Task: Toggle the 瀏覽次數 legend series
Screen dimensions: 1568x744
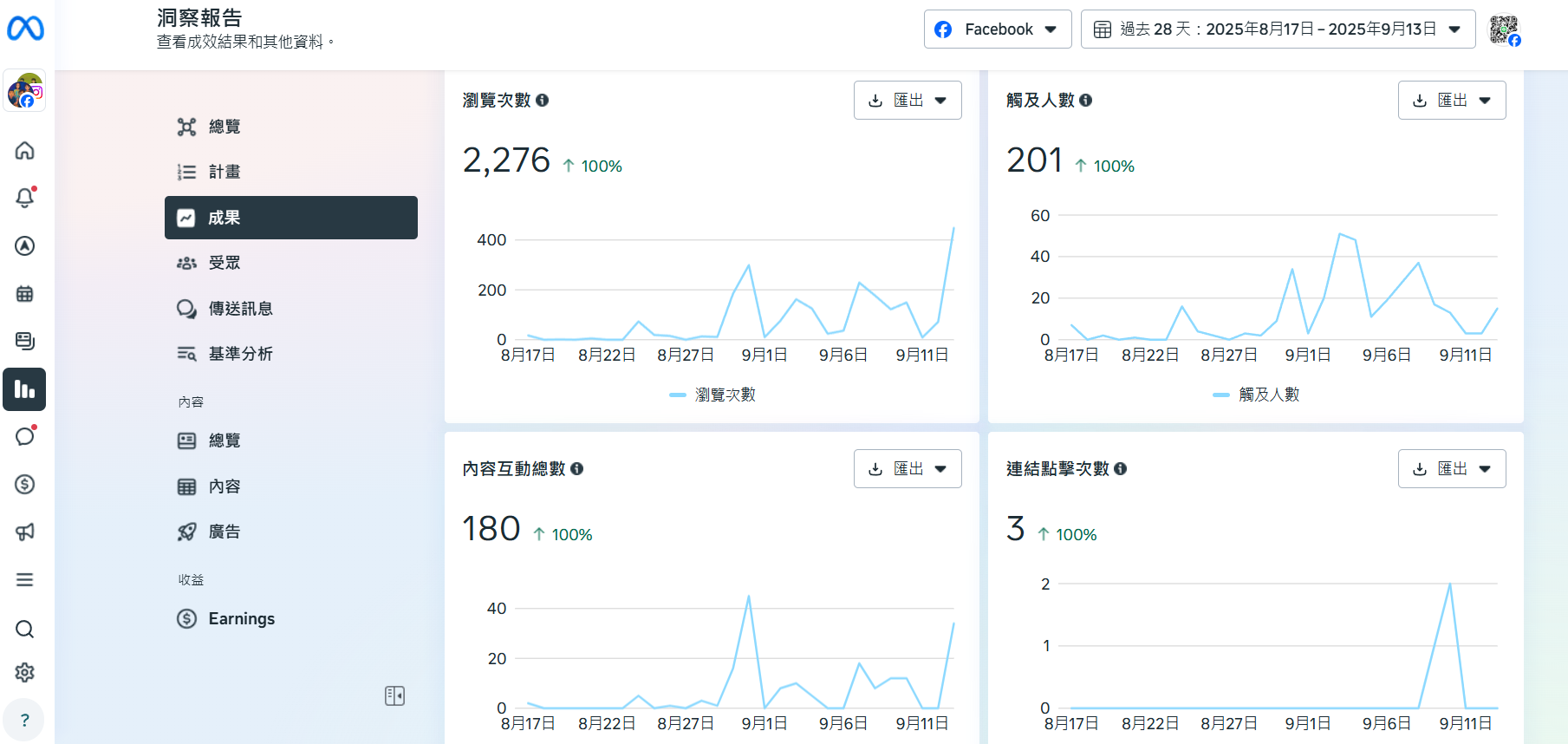Action: click(713, 395)
